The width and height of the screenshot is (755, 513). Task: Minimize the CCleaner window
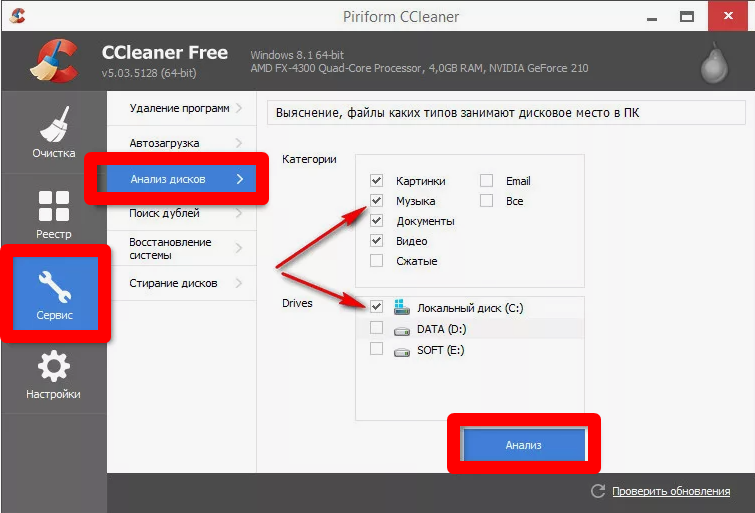coord(652,17)
